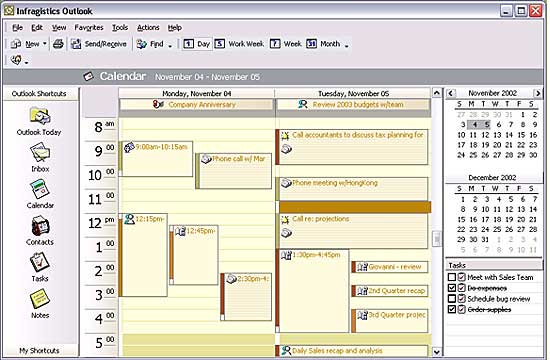Go to previous month in mini calendar
This screenshot has width=550, height=360.
point(451,93)
